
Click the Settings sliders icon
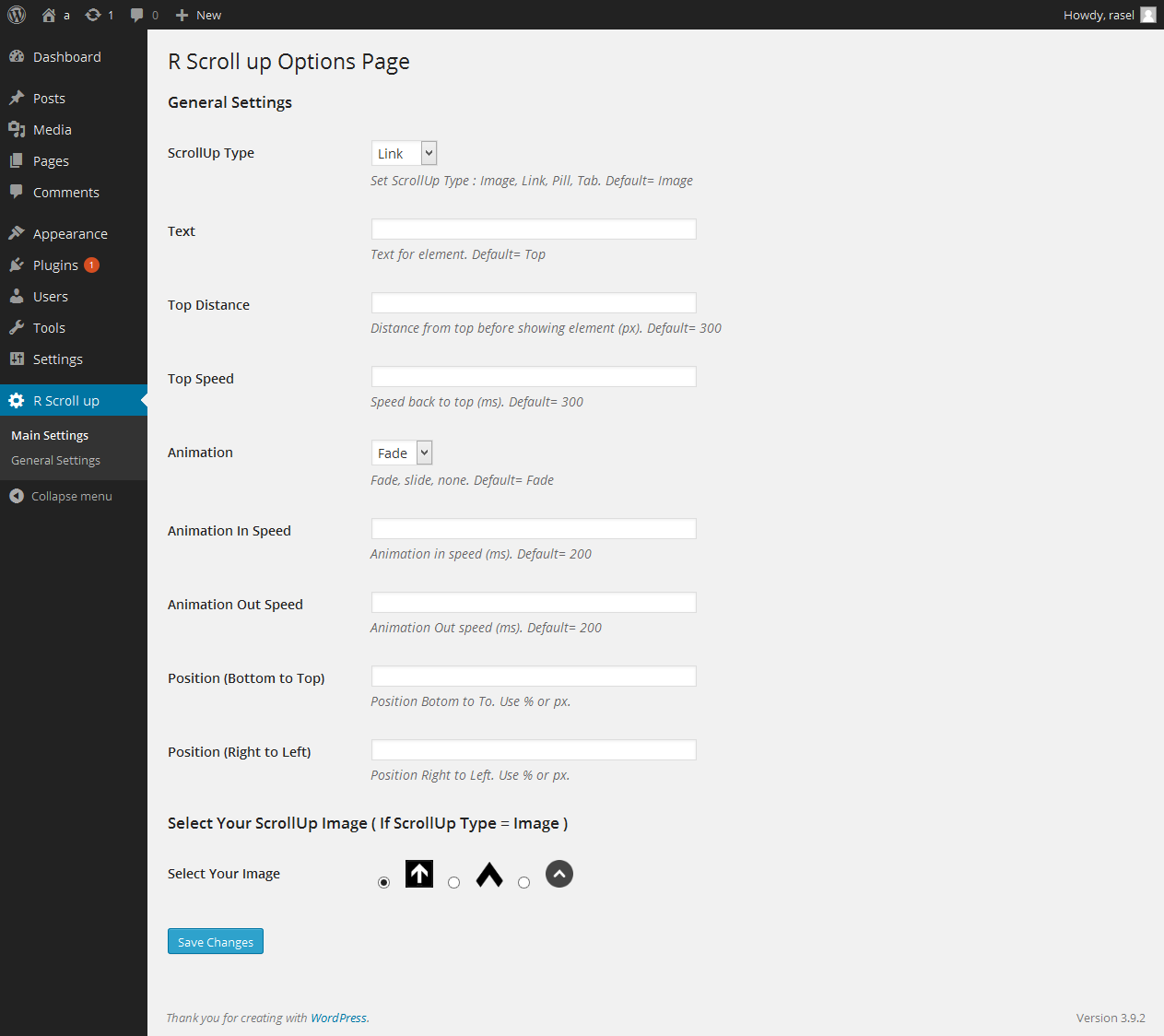pos(17,359)
